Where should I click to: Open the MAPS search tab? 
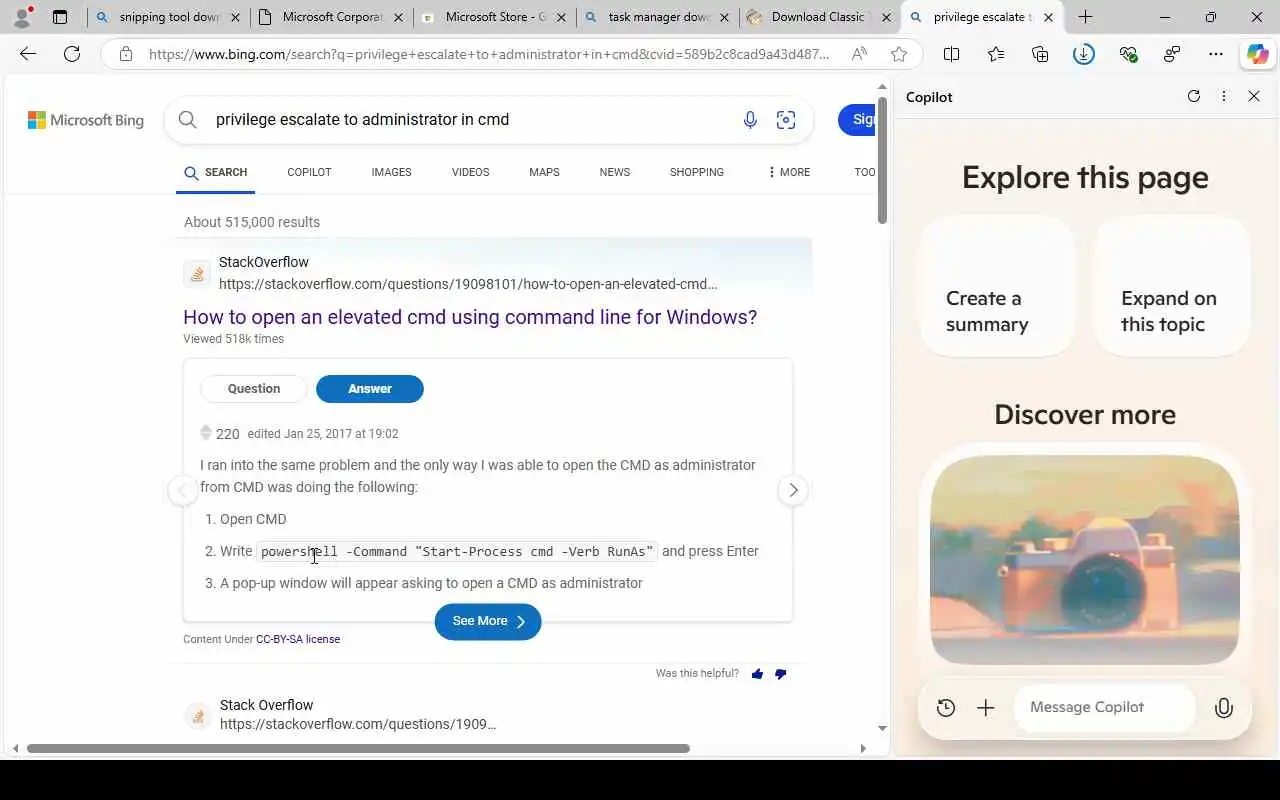tap(544, 172)
